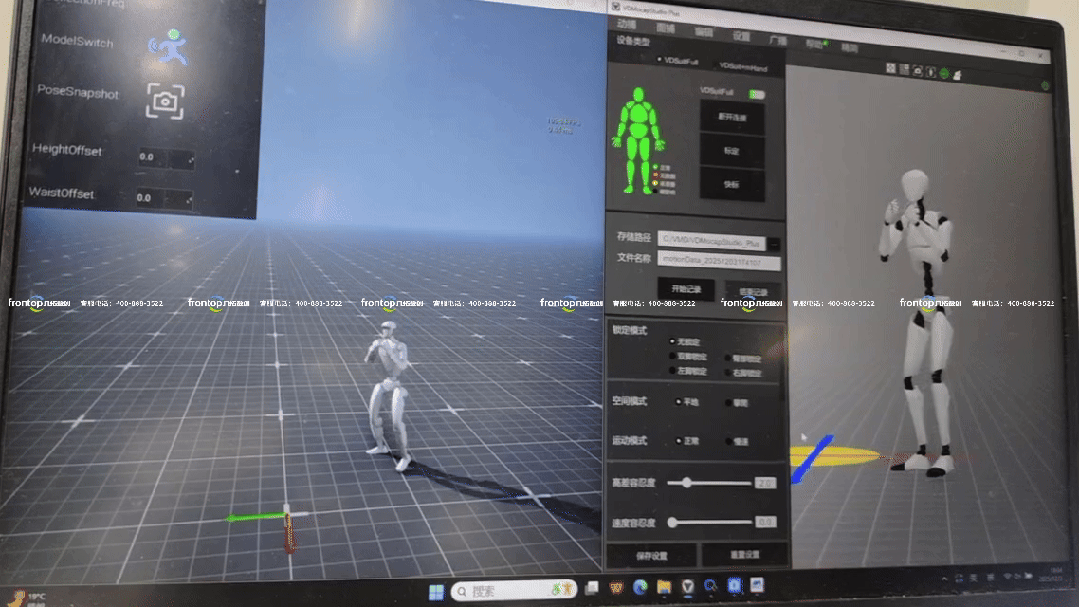Click the file name input field
Screen dimensions: 1079x607
[719, 261]
